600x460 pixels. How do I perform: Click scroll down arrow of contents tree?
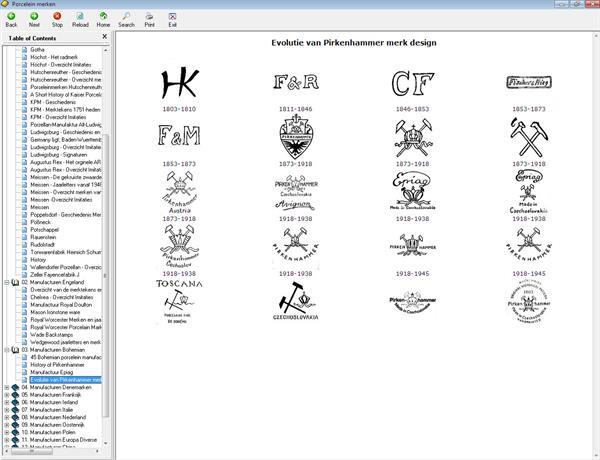106,443
